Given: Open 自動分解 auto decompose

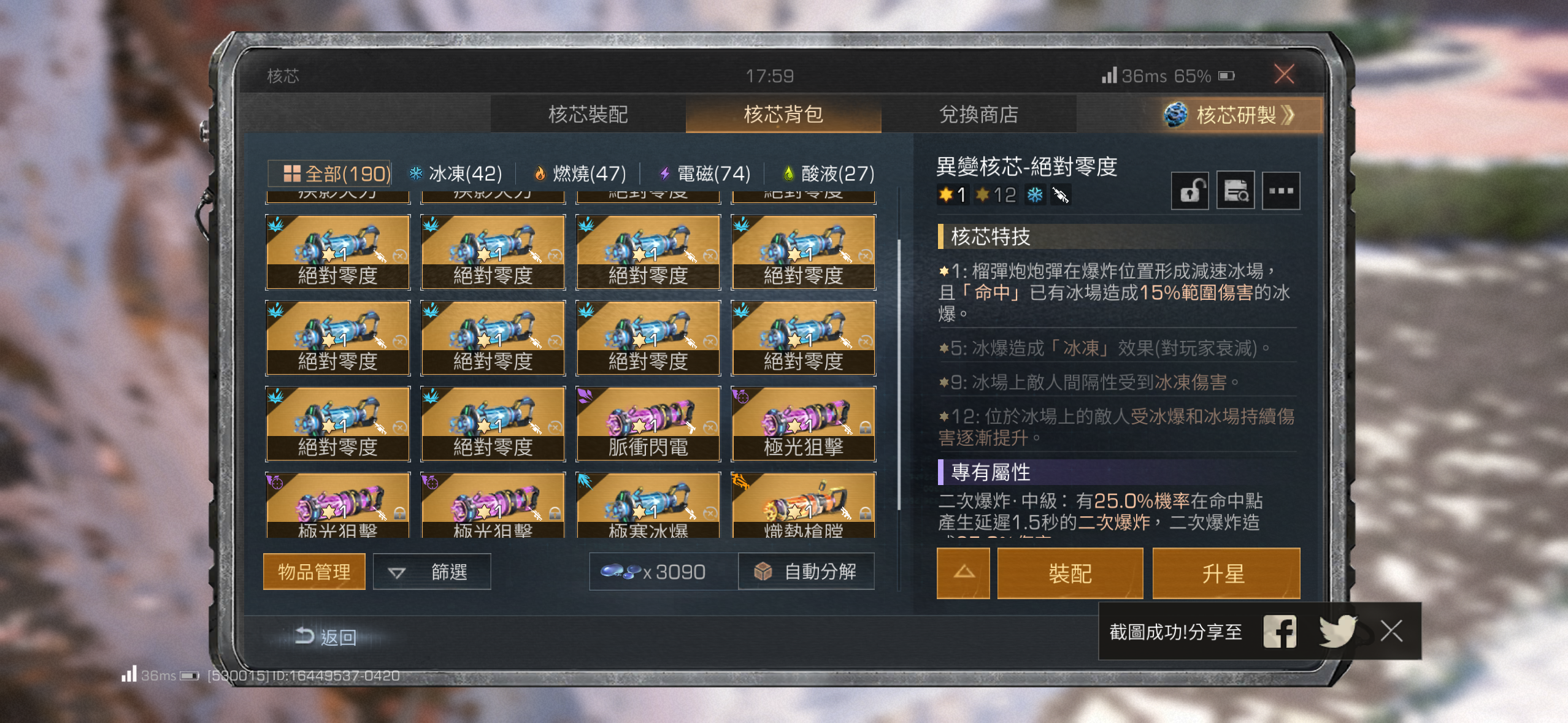Looking at the screenshot, I should pos(806,572).
